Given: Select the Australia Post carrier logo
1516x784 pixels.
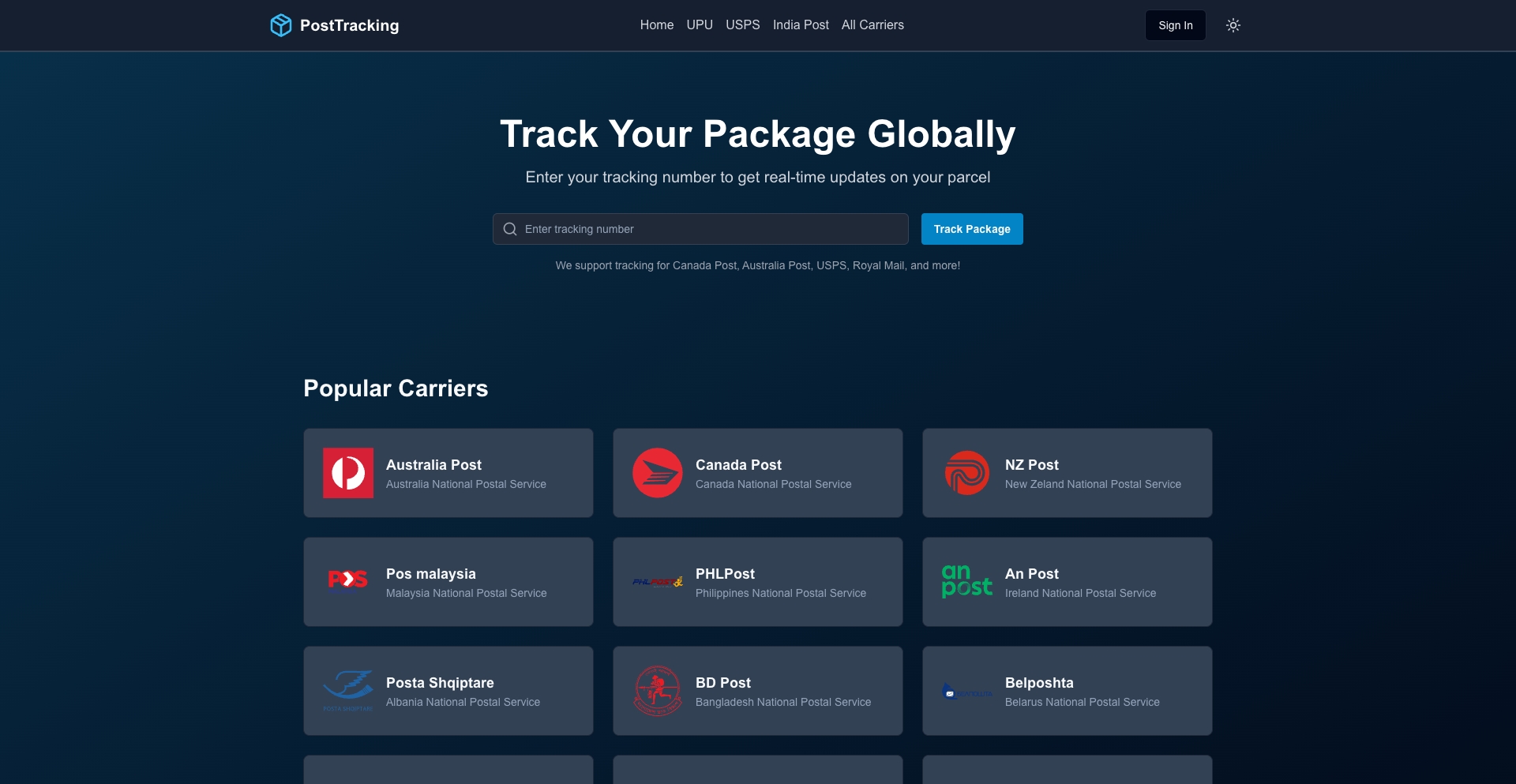Looking at the screenshot, I should click(347, 473).
